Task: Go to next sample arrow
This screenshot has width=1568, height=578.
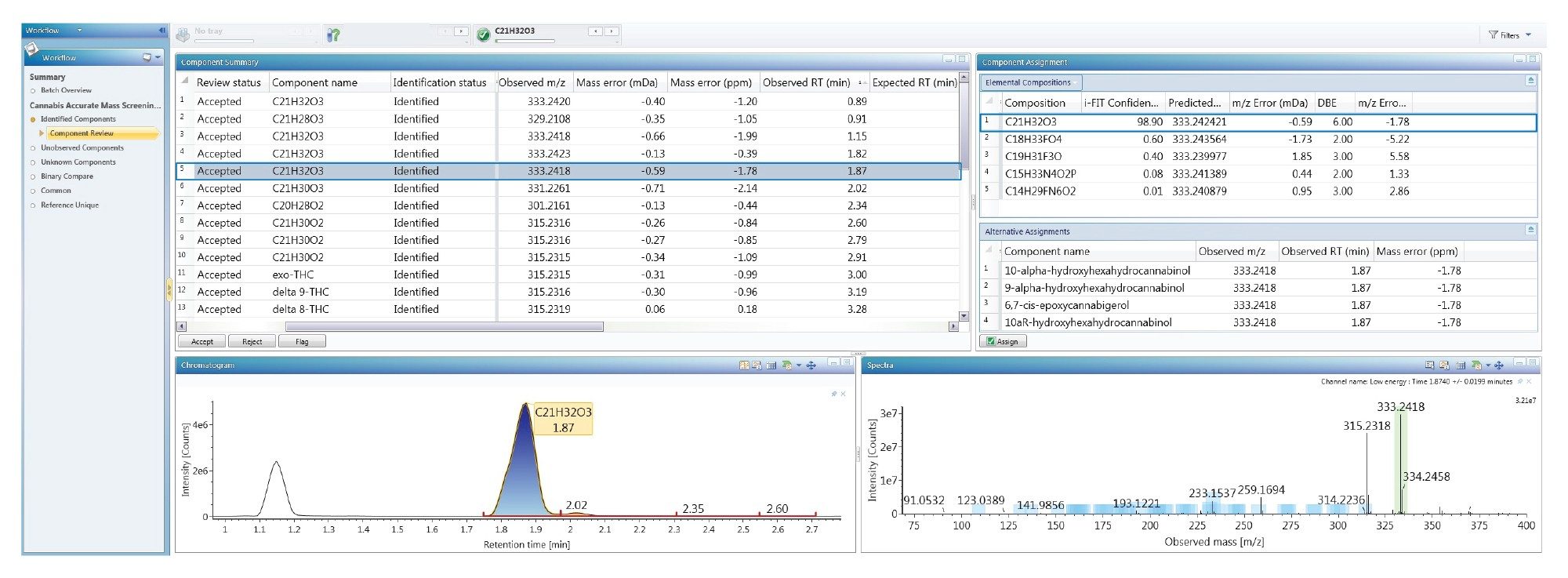Action: tap(461, 31)
